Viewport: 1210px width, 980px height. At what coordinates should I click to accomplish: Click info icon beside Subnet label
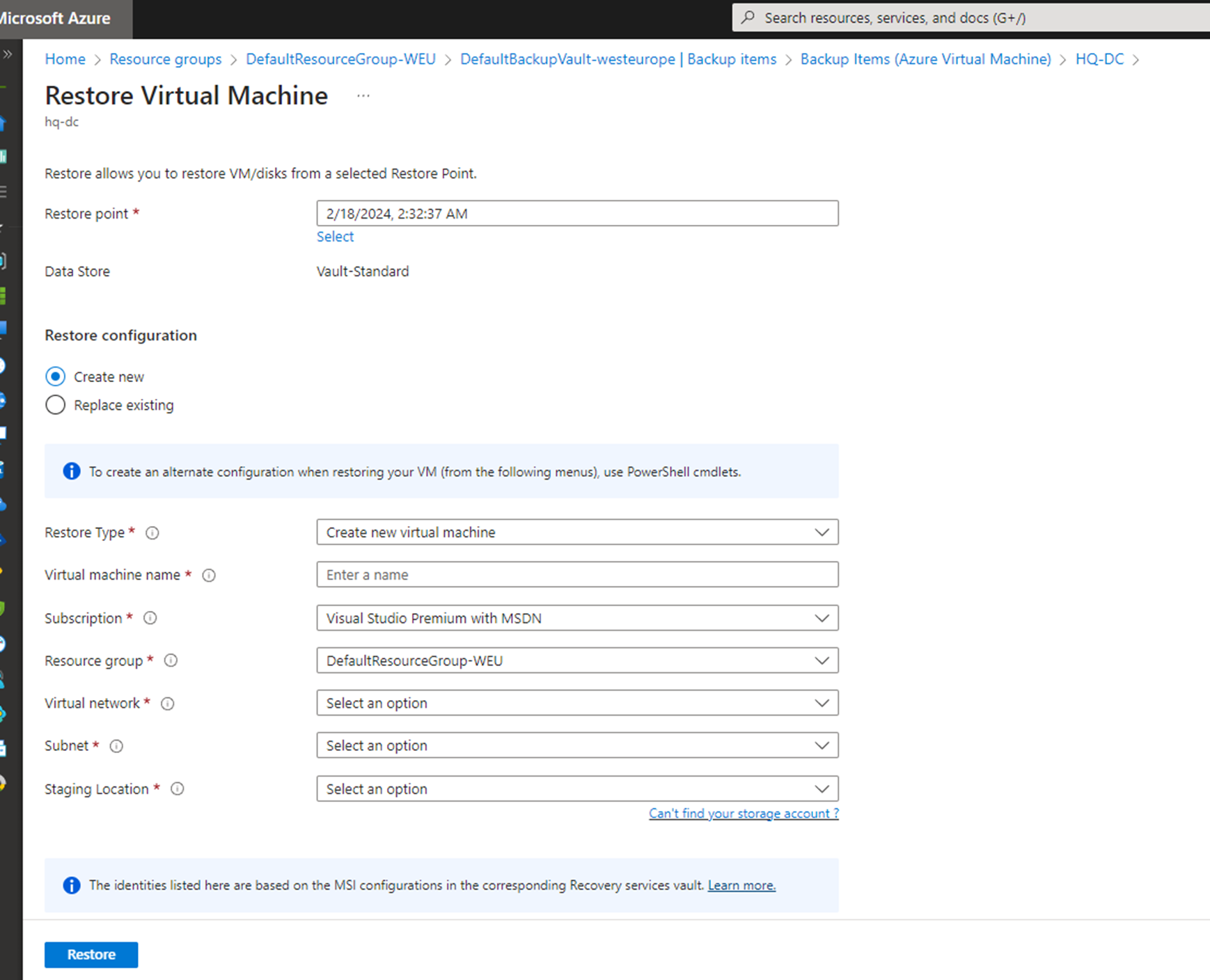tap(116, 746)
